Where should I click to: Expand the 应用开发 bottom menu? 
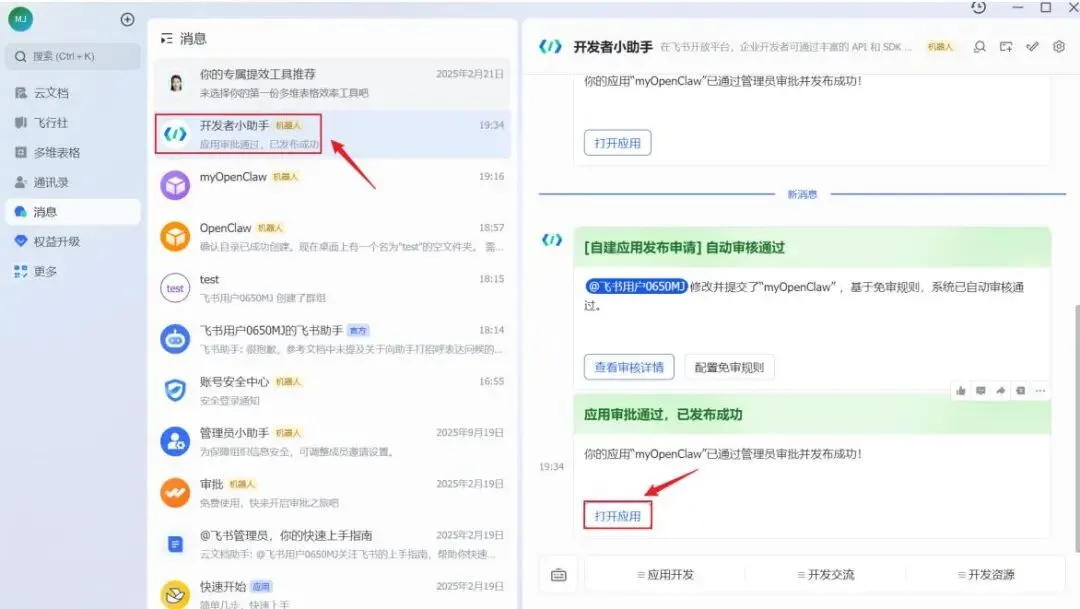click(665, 575)
